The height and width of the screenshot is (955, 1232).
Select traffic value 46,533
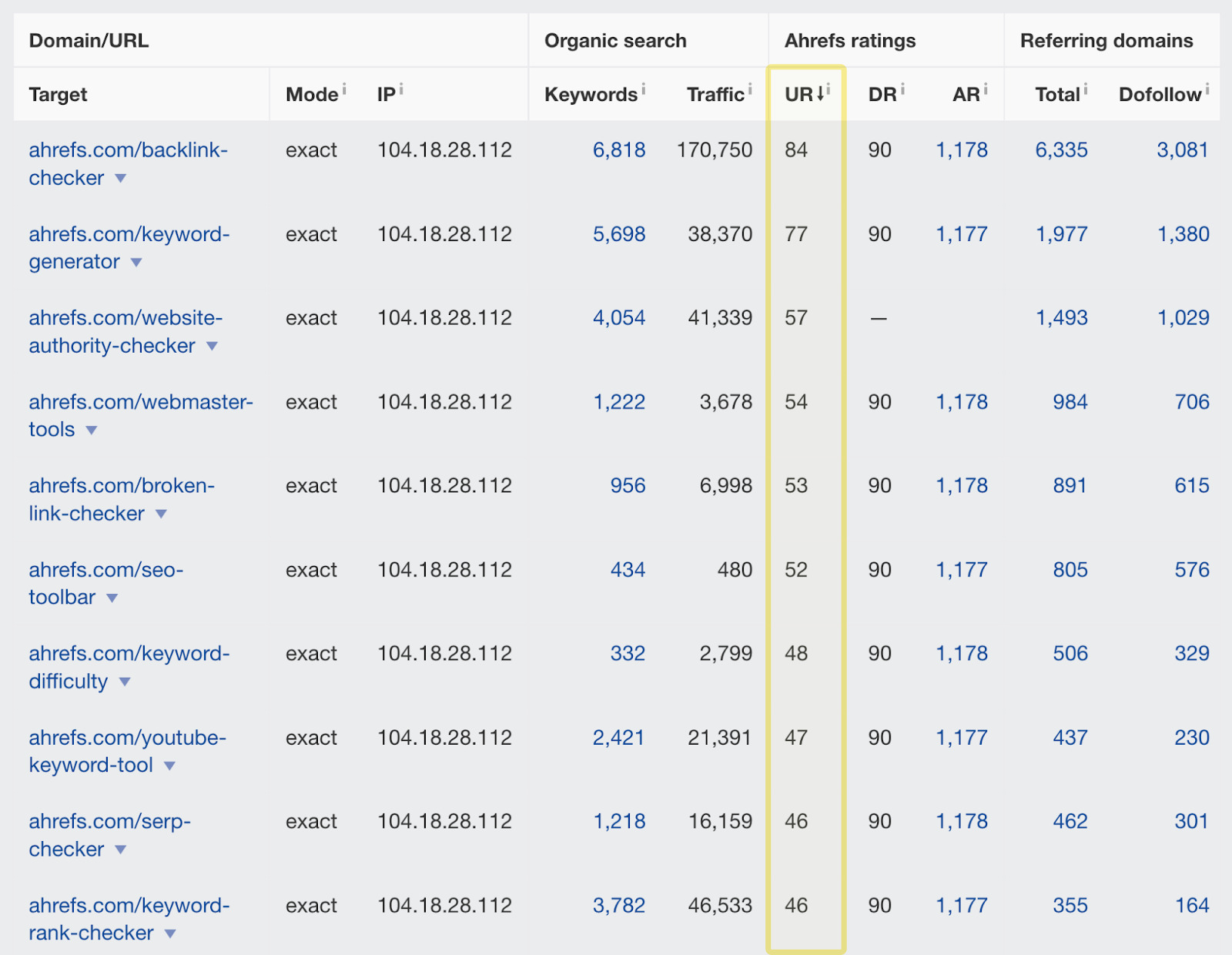point(720,906)
